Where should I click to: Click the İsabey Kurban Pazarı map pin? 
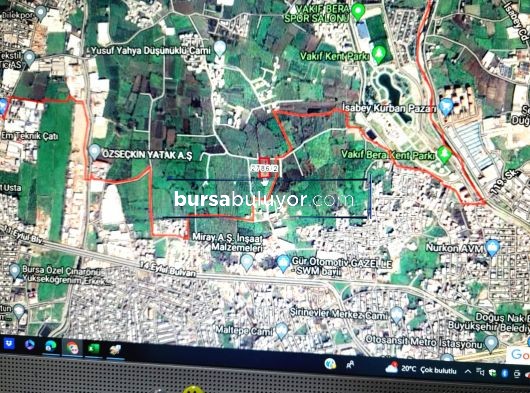pyautogui.click(x=446, y=107)
